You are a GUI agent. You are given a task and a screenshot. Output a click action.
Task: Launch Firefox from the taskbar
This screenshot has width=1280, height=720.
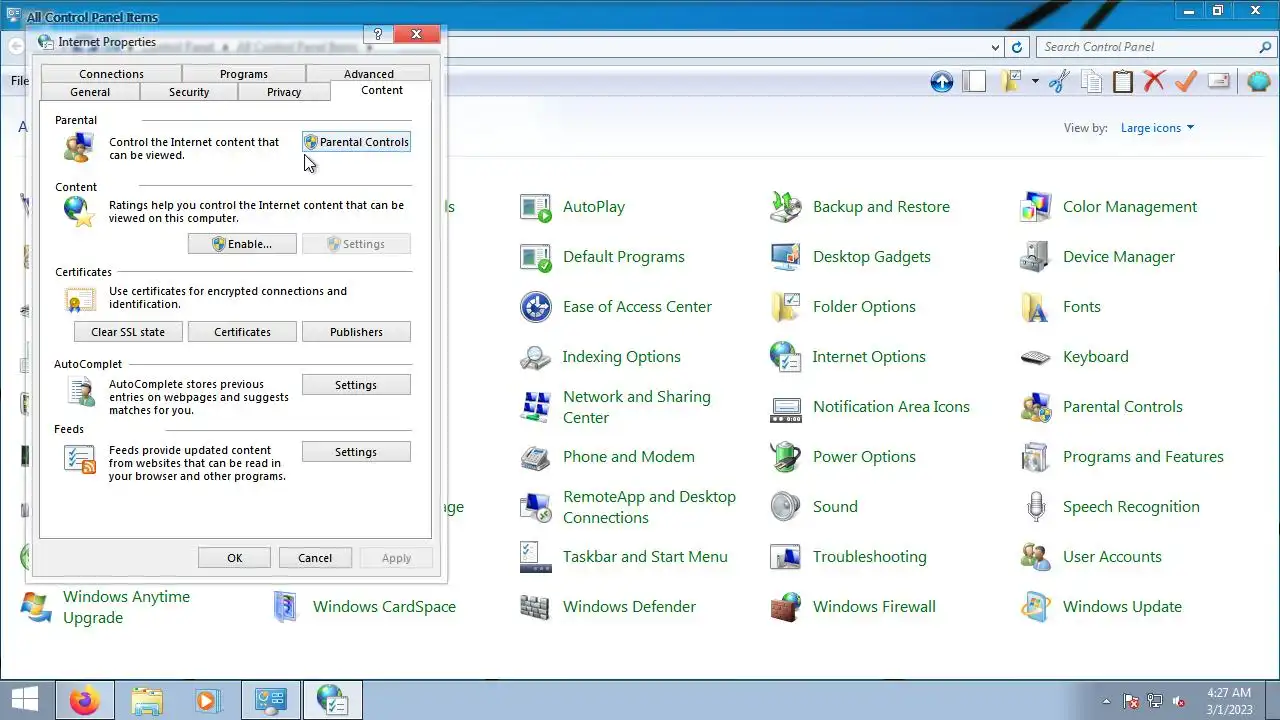pos(85,701)
